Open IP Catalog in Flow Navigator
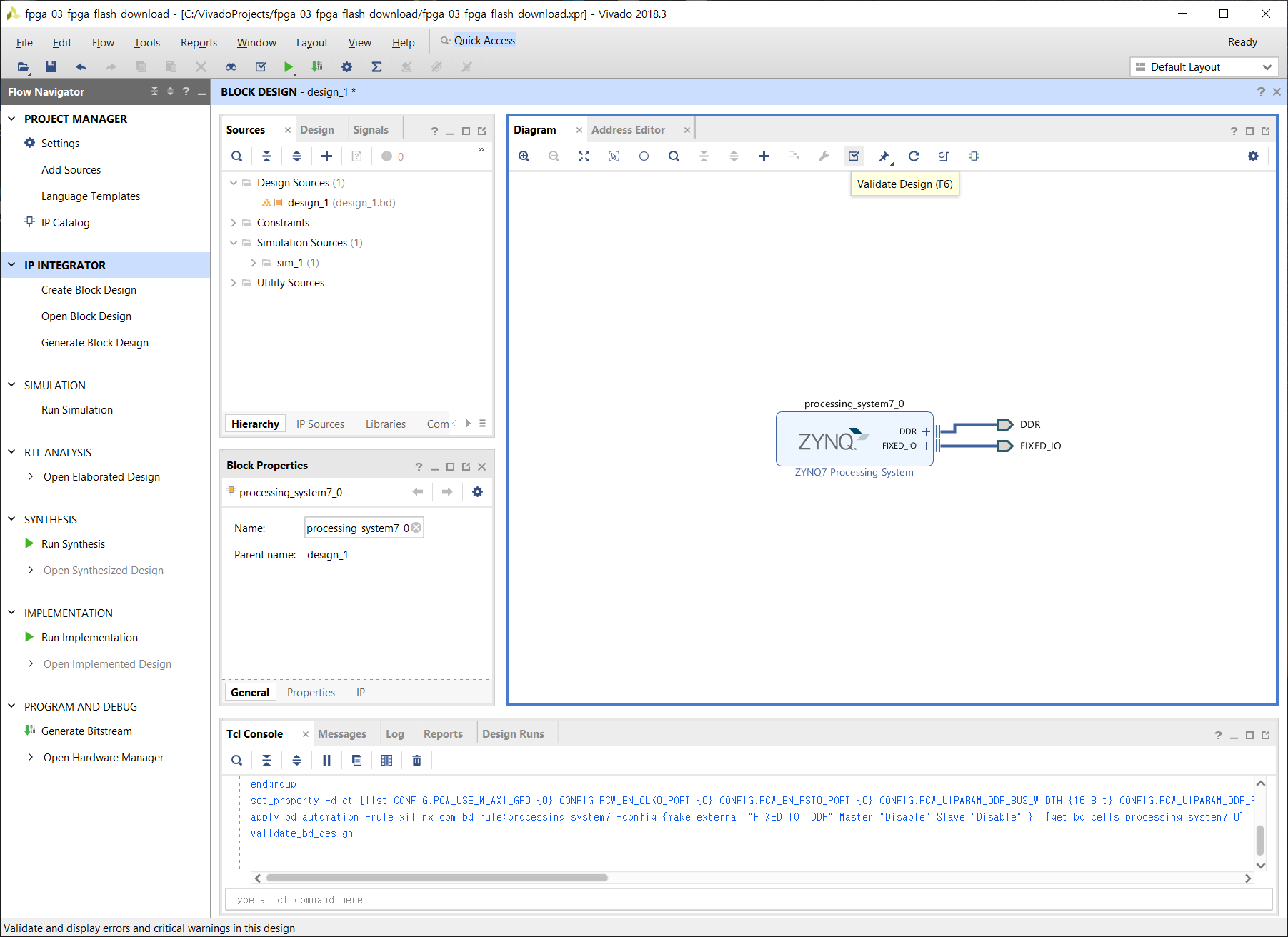Screen dimensions: 1288x937 pyautogui.click(x=65, y=223)
